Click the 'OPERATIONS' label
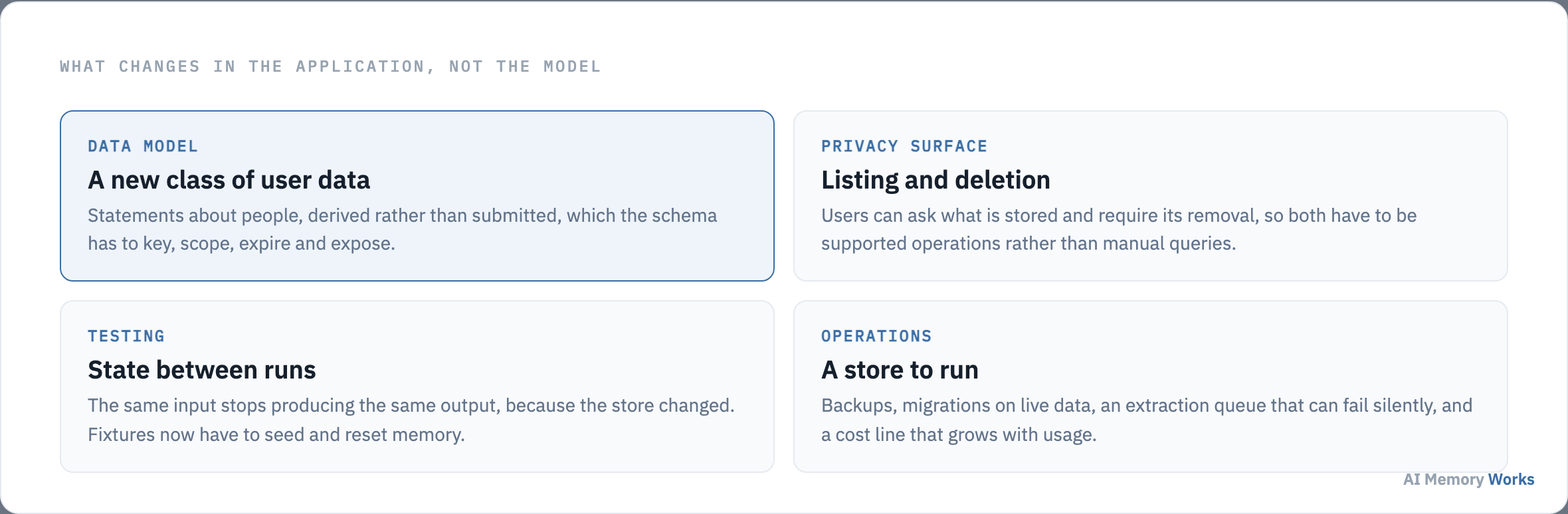 pyautogui.click(x=876, y=336)
